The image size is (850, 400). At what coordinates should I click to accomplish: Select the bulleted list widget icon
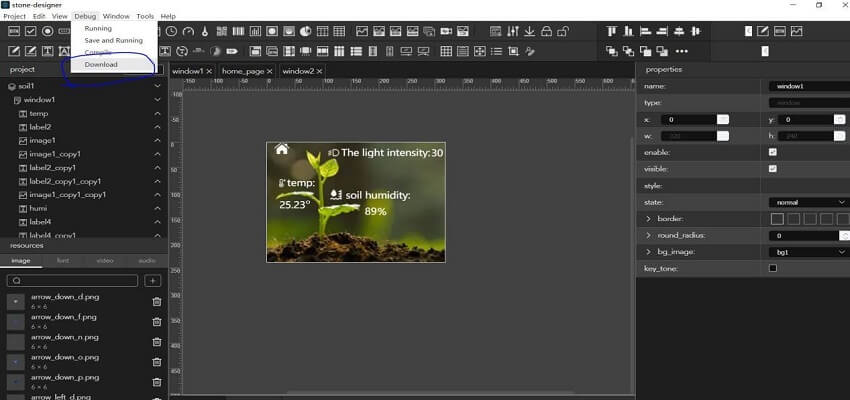(x=496, y=51)
